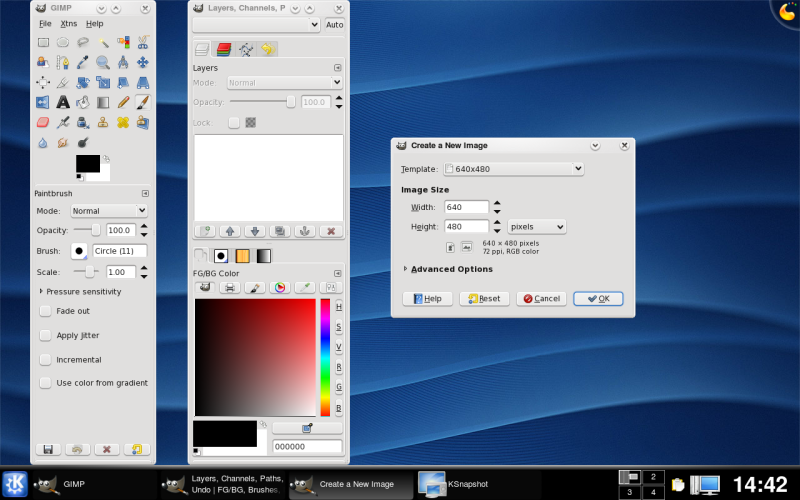The image size is (800, 500).
Task: Select the Crop tool
Action: point(63,82)
